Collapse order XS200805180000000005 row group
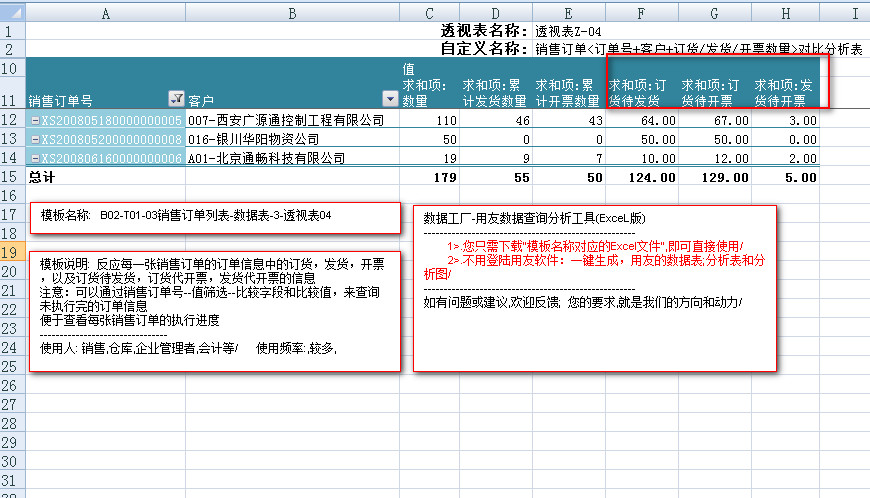Image resolution: width=870 pixels, height=498 pixels. click(x=35, y=121)
